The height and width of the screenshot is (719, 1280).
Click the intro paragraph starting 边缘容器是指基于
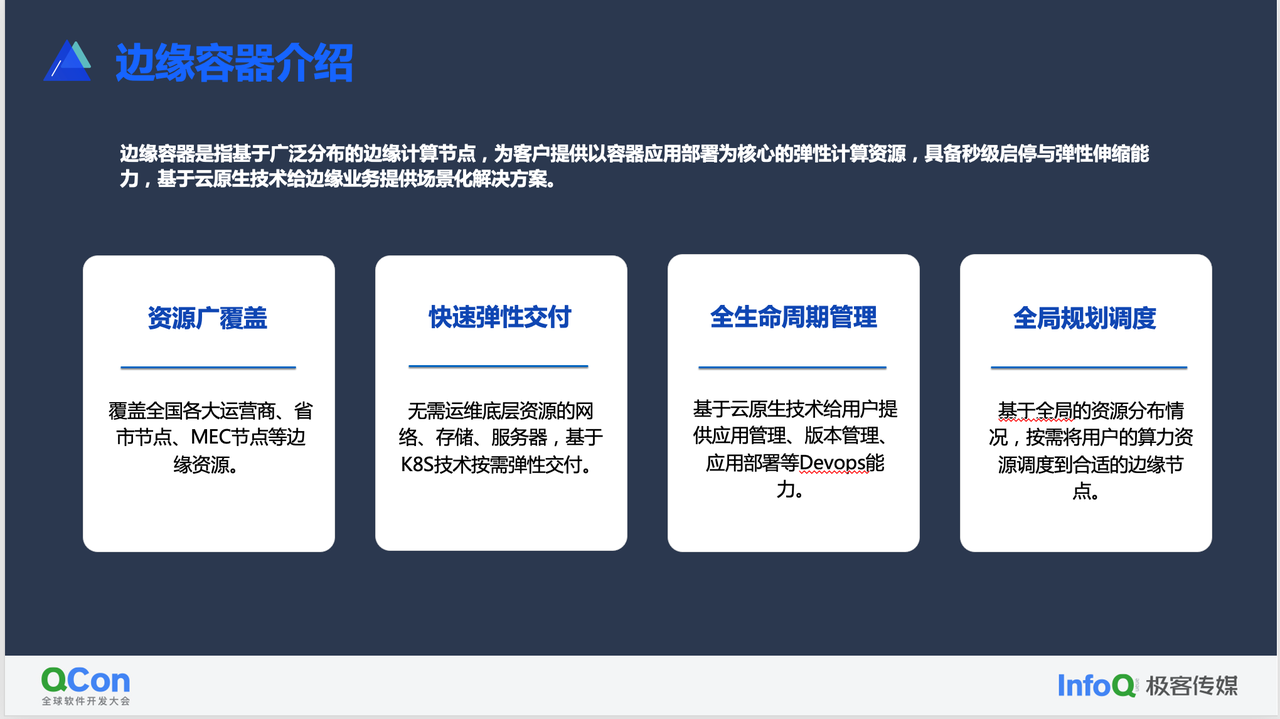pos(634,167)
